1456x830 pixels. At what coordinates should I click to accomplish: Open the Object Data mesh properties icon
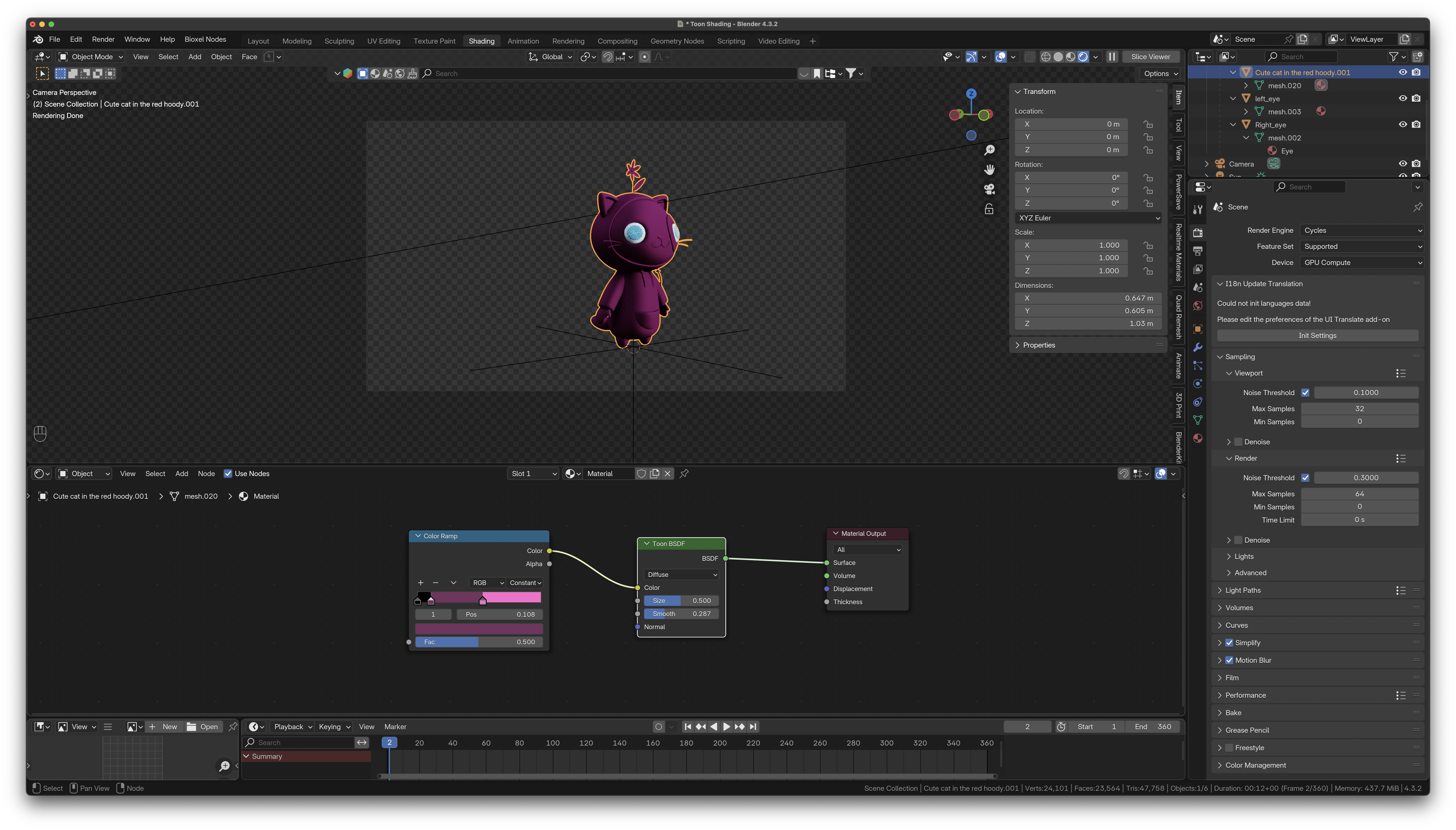[x=1198, y=420]
